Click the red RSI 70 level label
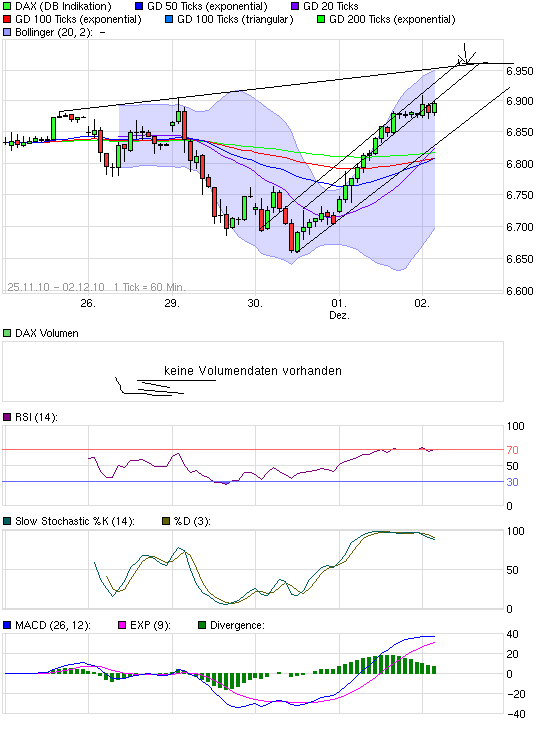This screenshot has width=545, height=748. (513, 450)
